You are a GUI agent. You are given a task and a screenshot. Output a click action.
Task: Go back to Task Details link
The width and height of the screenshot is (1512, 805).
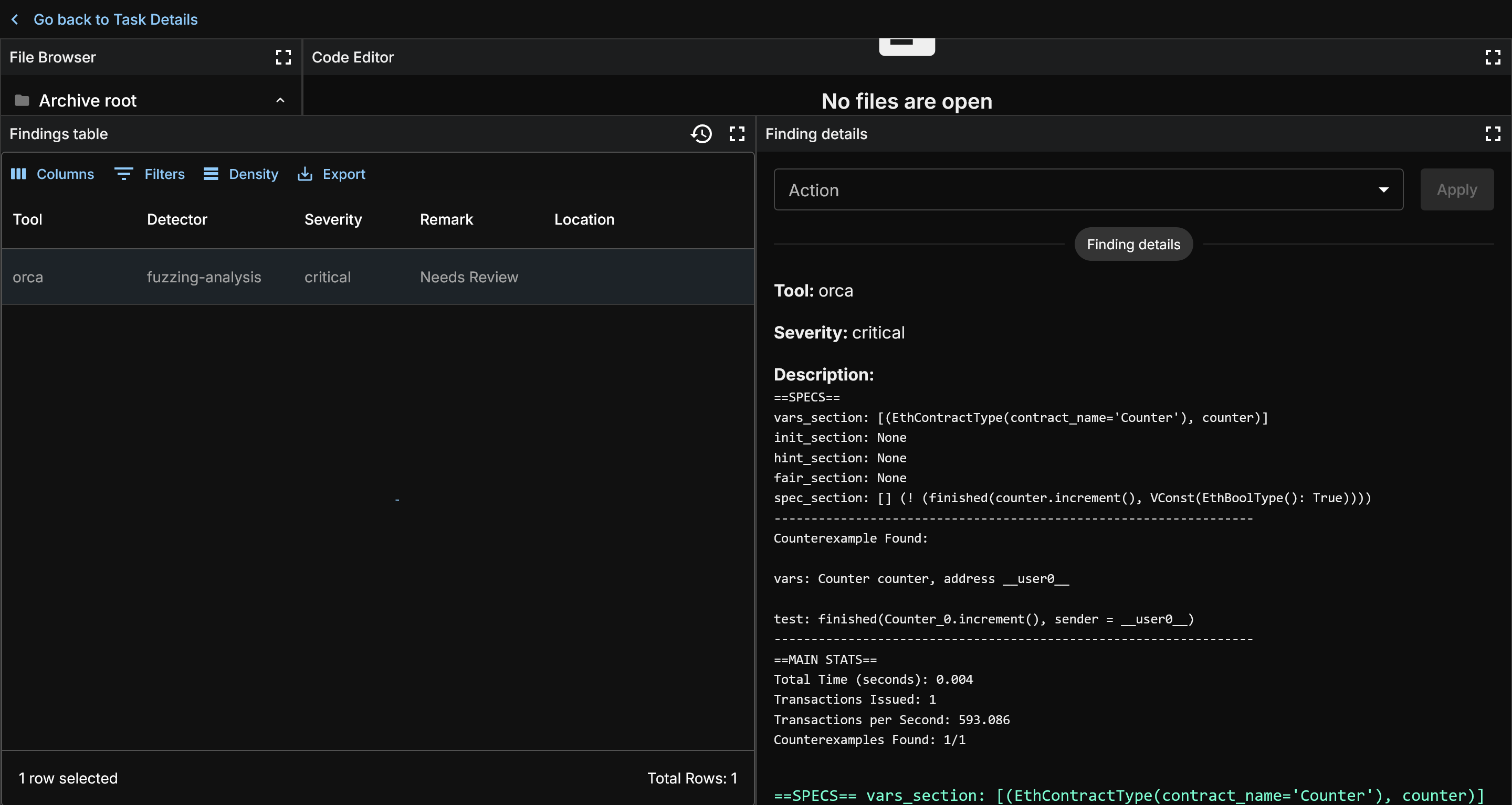[115, 19]
